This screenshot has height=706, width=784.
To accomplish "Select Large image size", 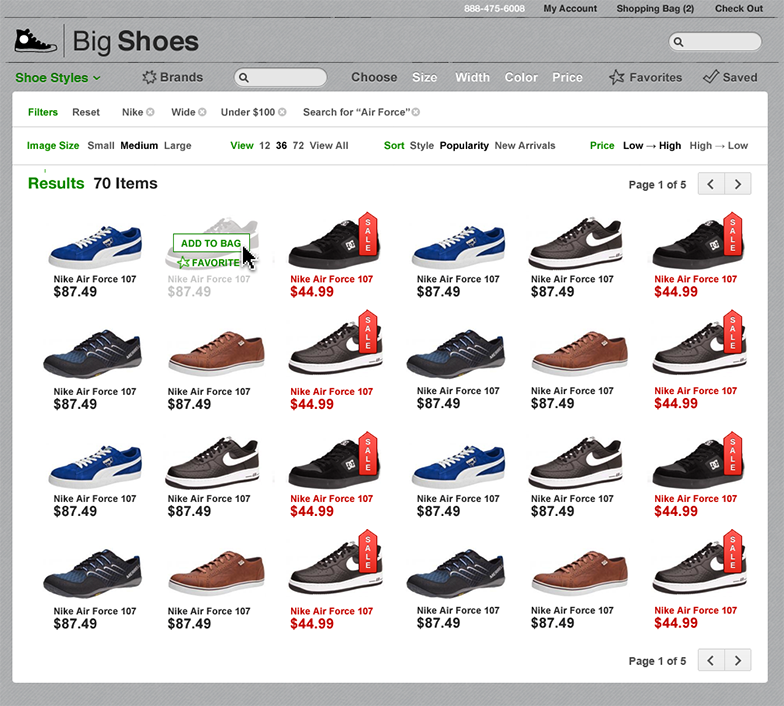I will (178, 146).
